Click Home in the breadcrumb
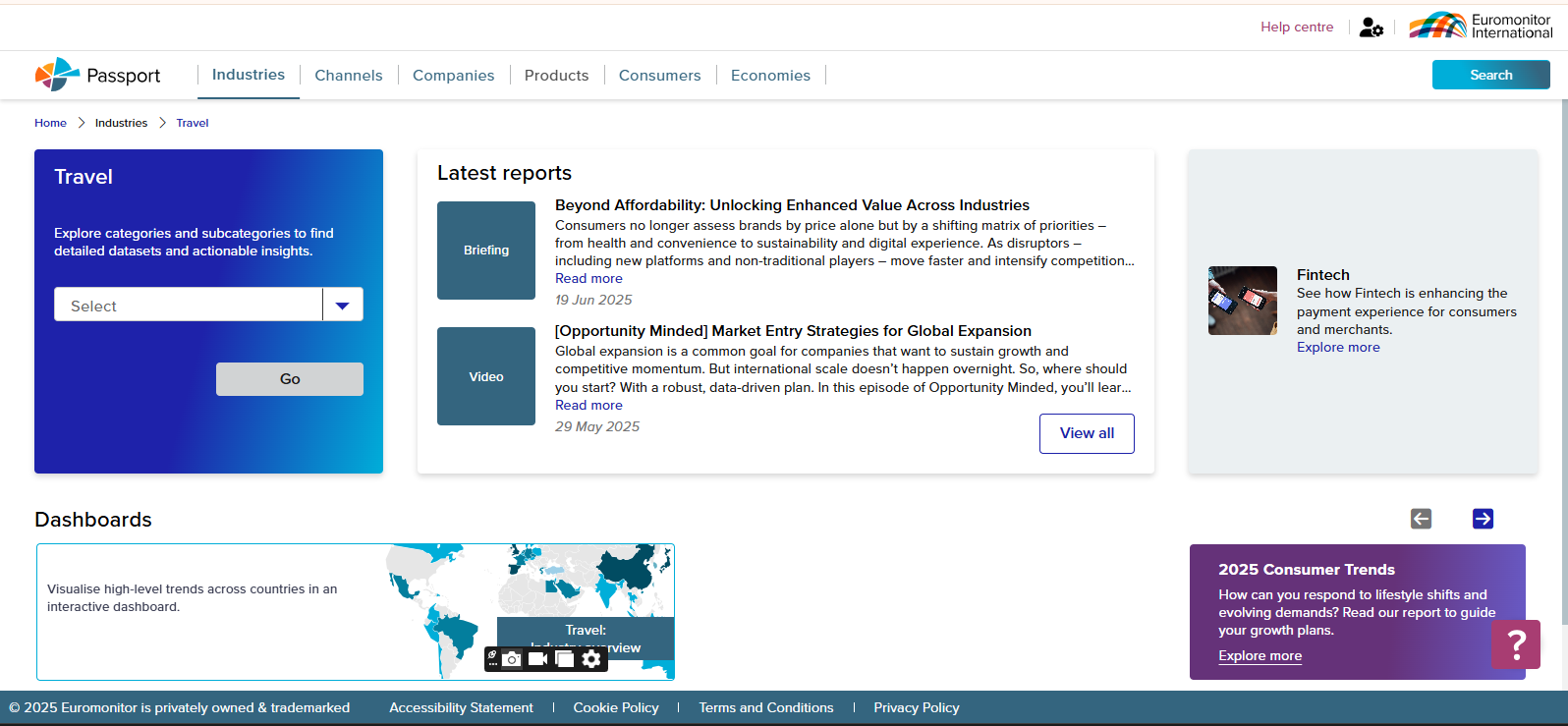Viewport: 1568px width, 726px height. pos(50,123)
